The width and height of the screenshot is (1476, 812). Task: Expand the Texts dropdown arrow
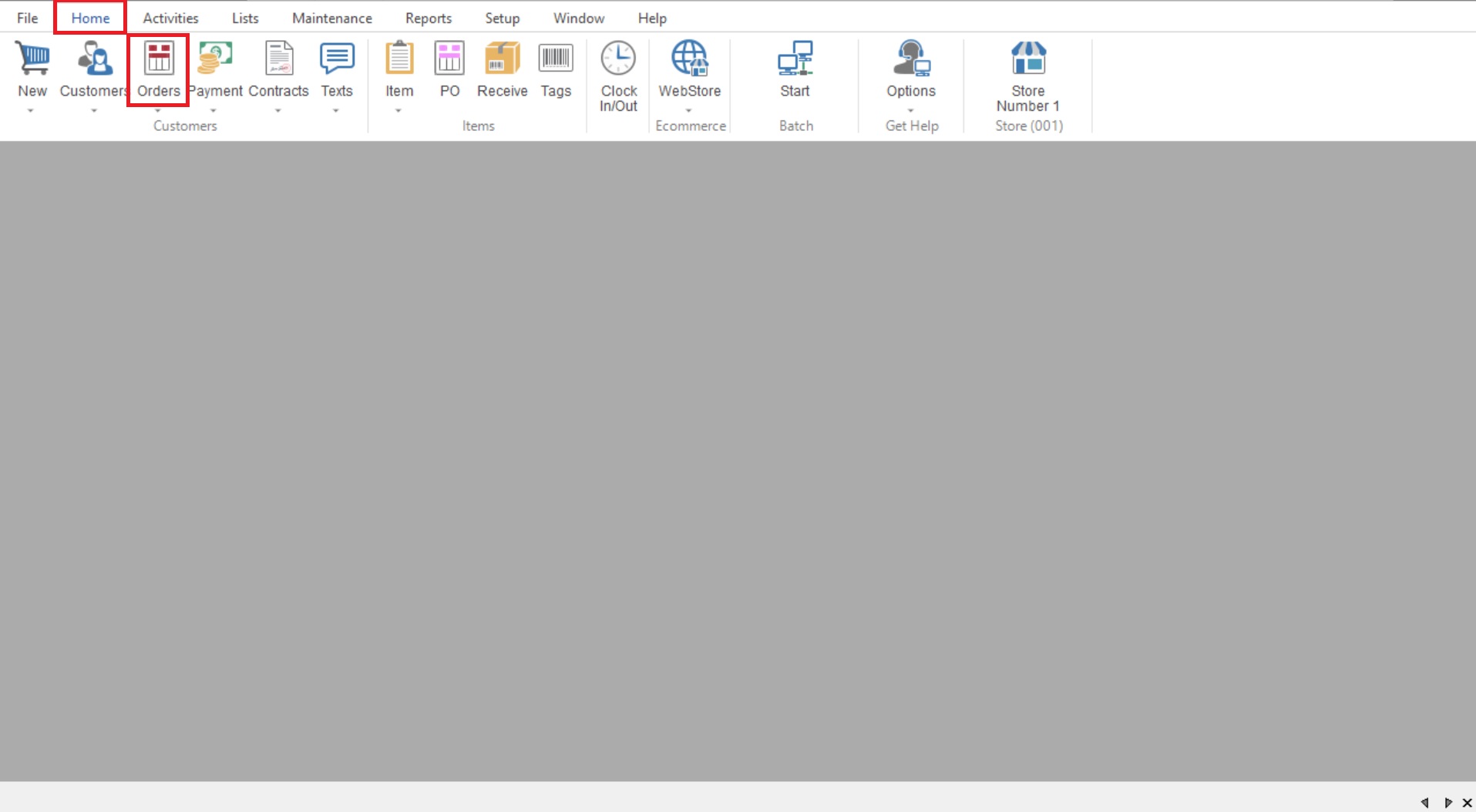[336, 111]
